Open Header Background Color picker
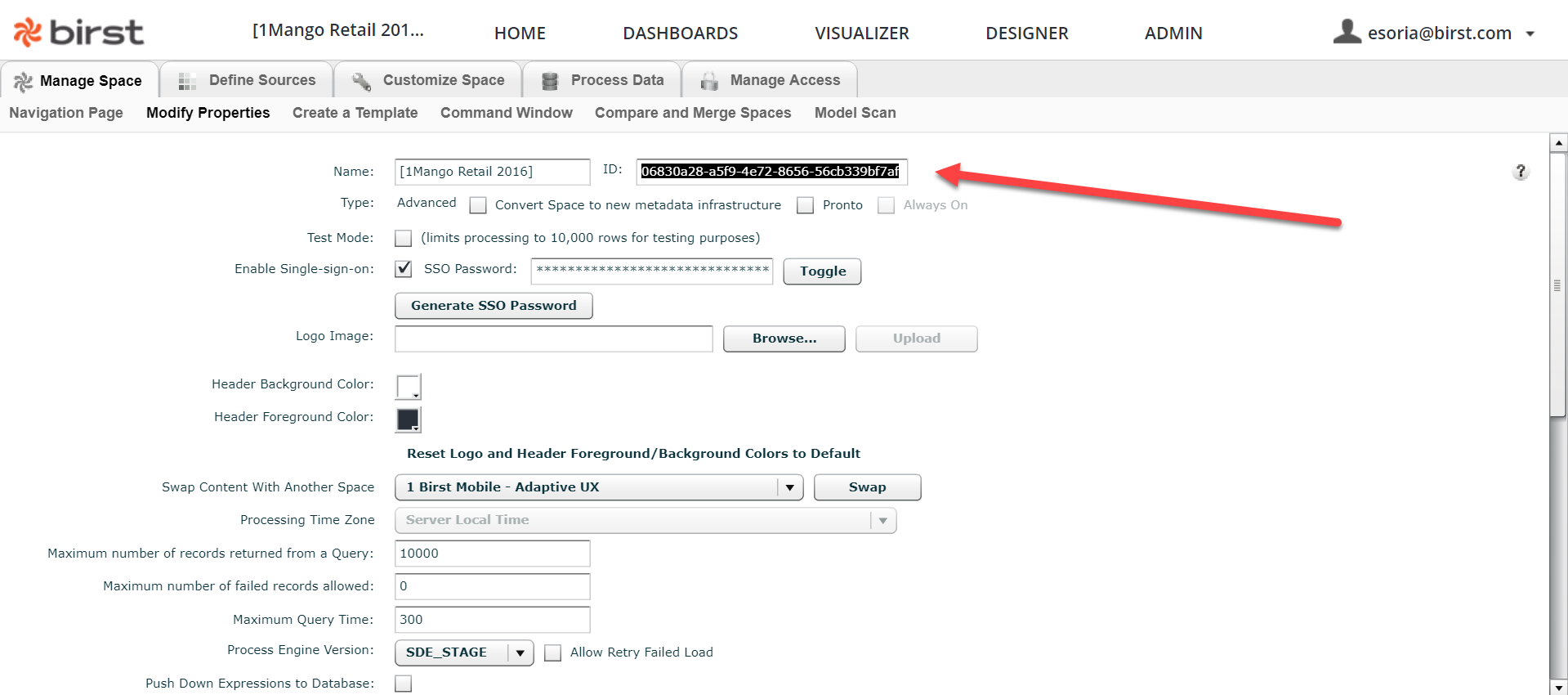The height and width of the screenshot is (695, 1568). 409,386
